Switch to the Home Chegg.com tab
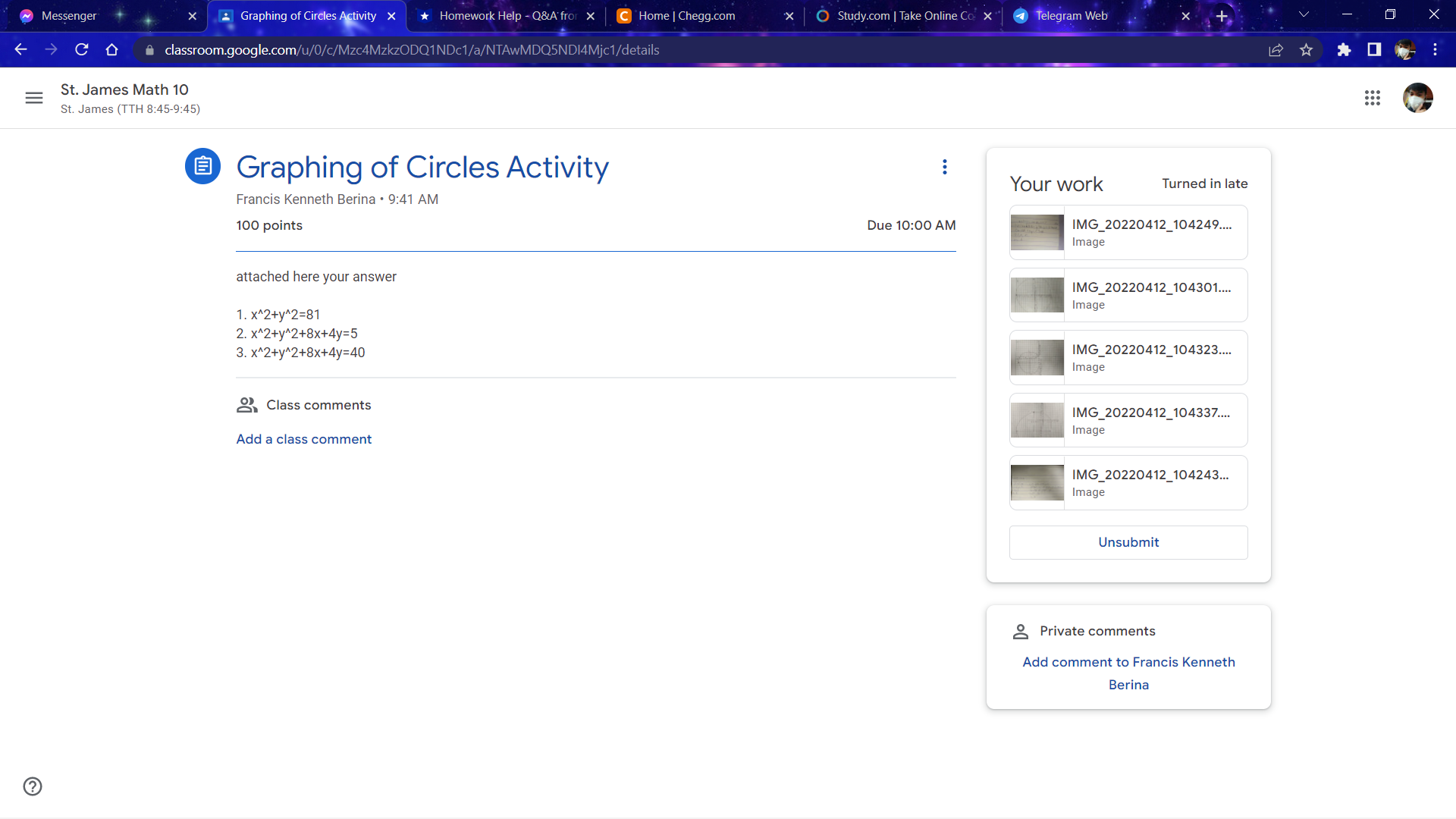The image size is (1456, 819). pos(690,15)
